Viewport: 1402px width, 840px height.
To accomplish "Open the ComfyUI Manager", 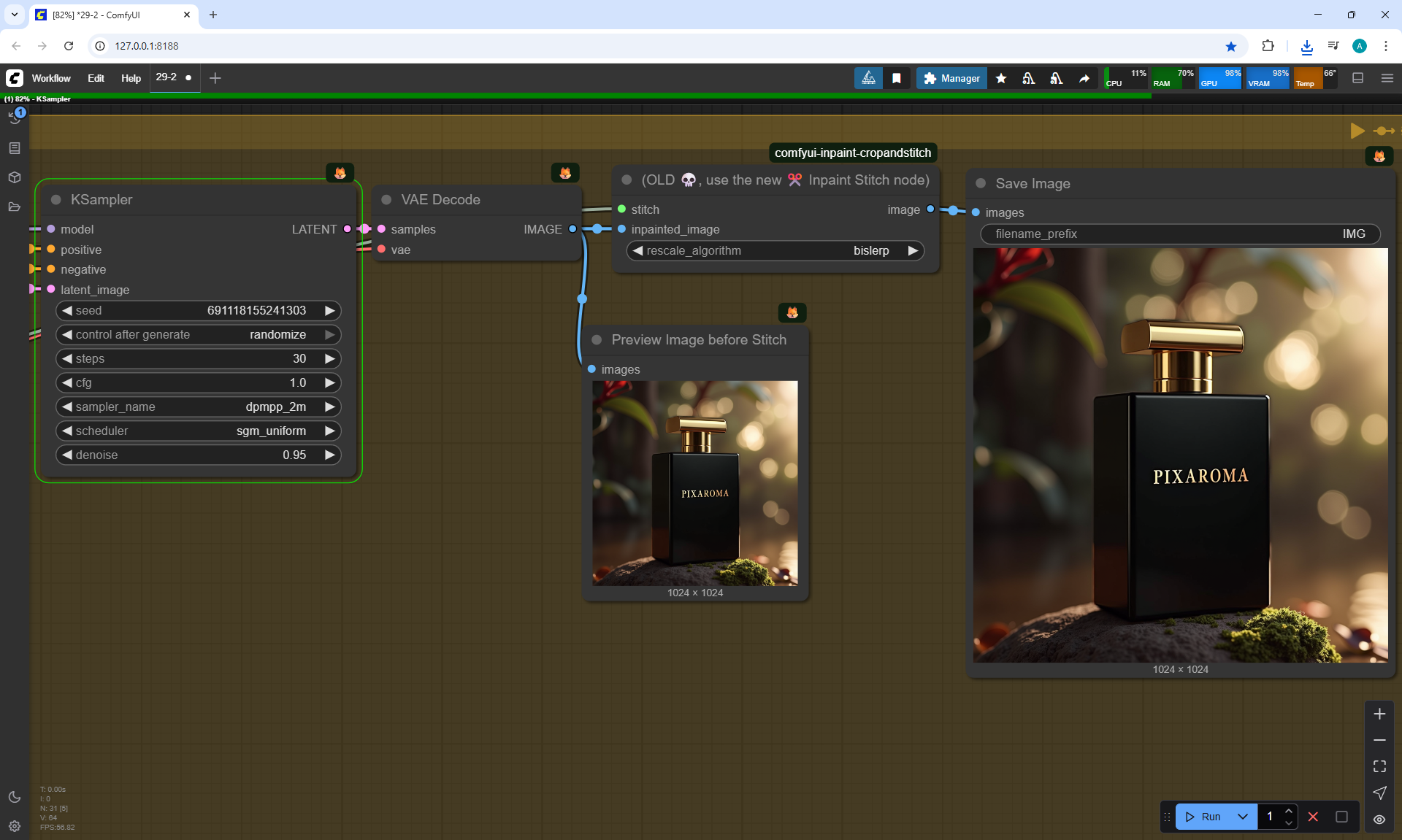I will [951, 78].
